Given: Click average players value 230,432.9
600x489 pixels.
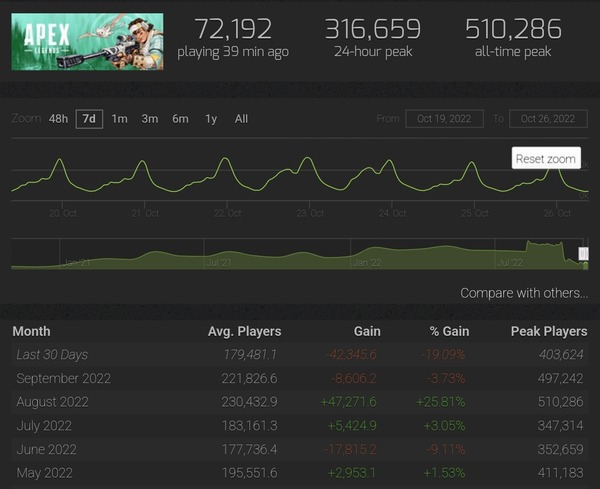Looking at the screenshot, I should click(249, 402).
